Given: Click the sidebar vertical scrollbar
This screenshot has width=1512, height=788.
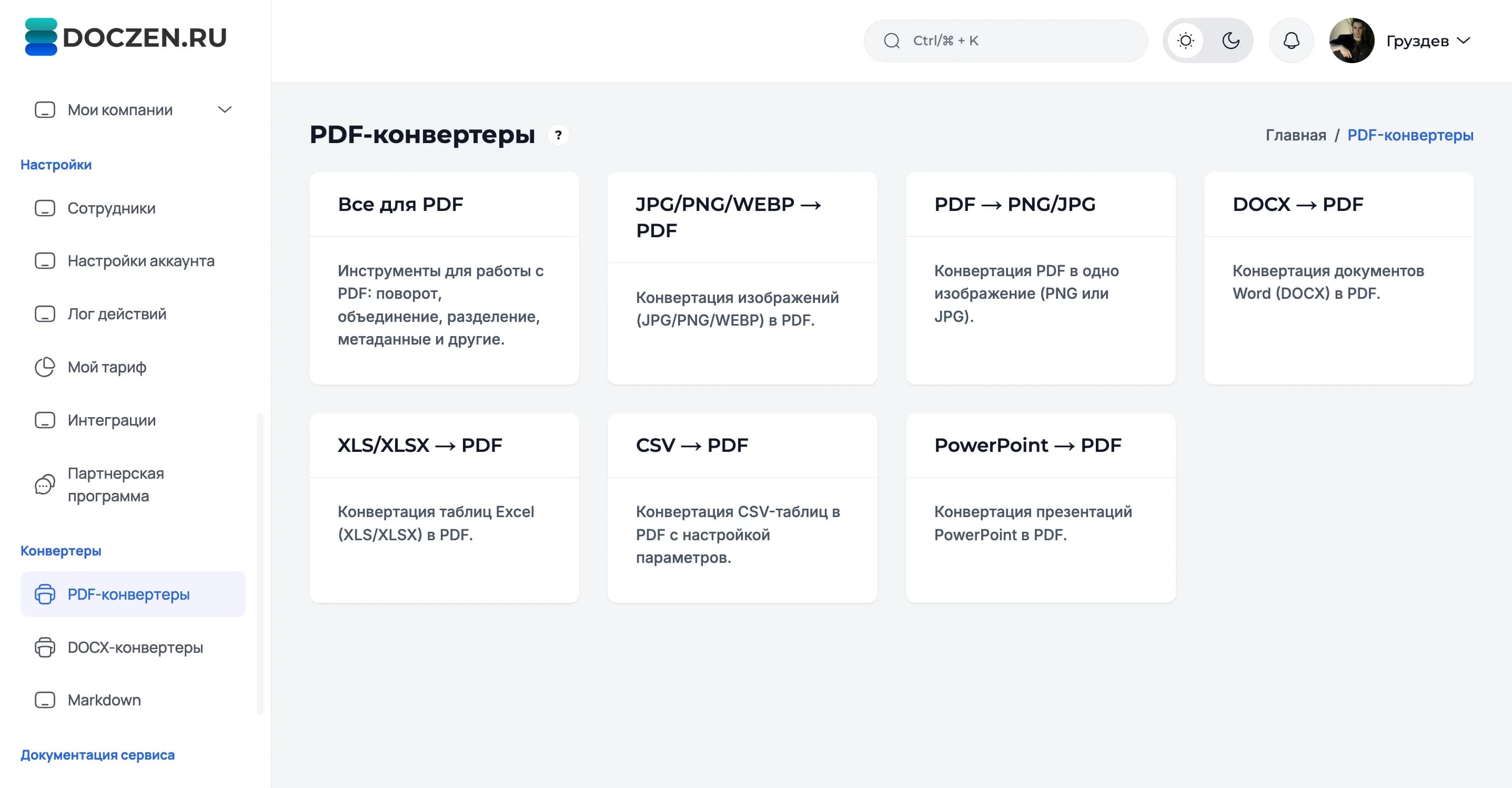Looking at the screenshot, I should coord(260,563).
